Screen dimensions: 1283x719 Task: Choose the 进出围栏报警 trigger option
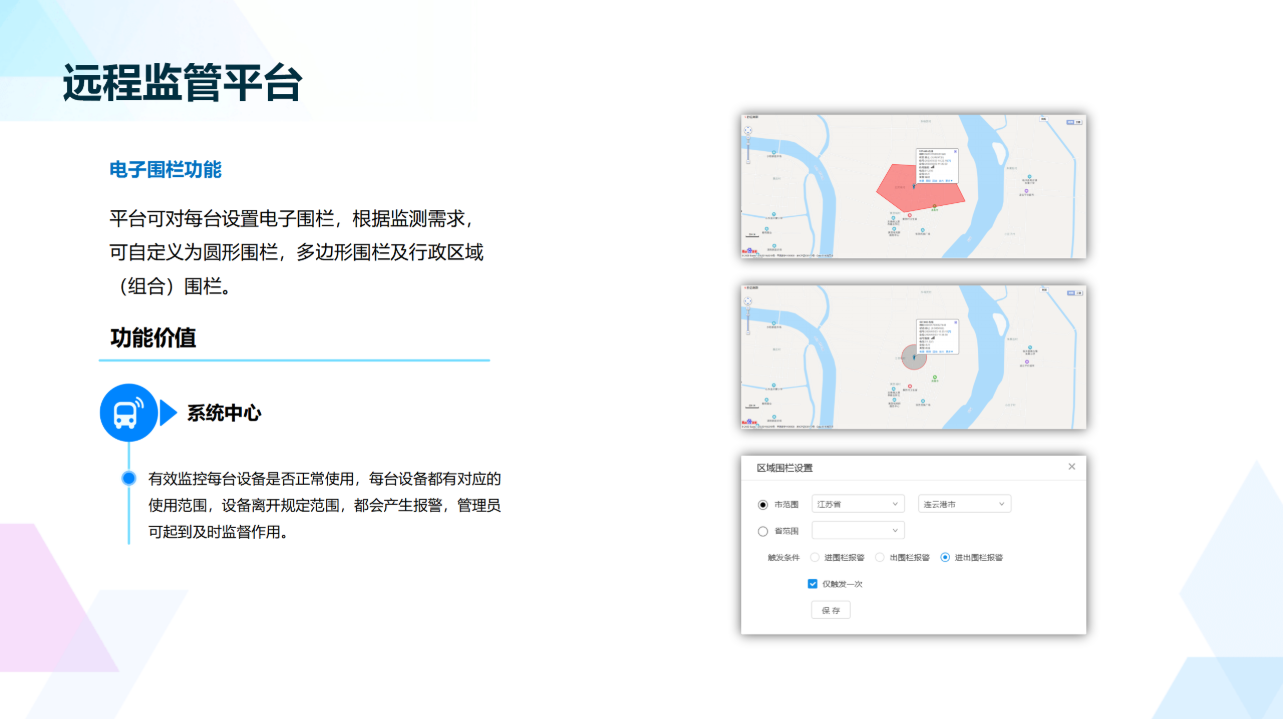click(945, 557)
